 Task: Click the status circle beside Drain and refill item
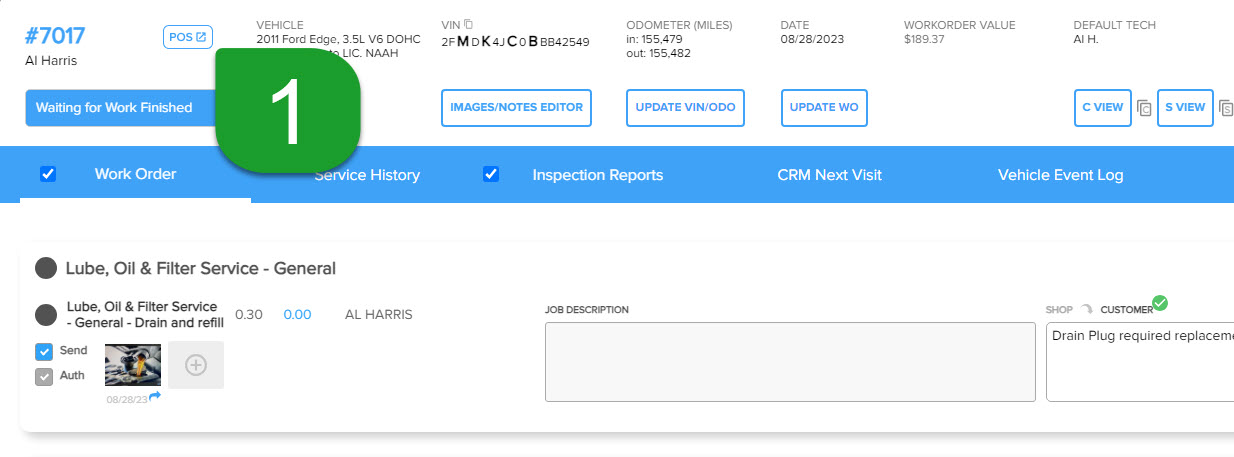[45, 315]
